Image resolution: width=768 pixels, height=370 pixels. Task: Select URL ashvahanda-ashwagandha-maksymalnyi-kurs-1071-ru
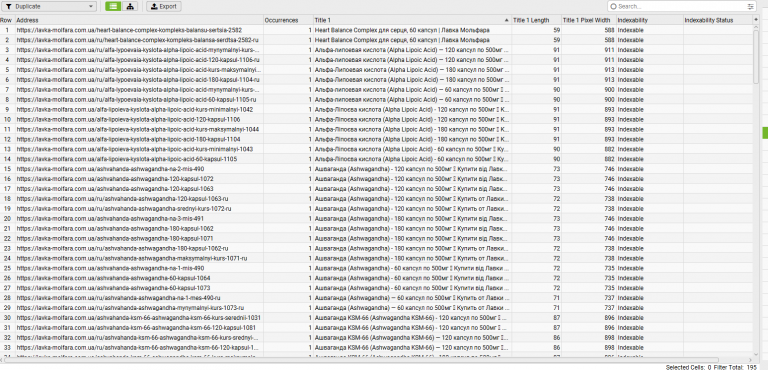[132, 258]
